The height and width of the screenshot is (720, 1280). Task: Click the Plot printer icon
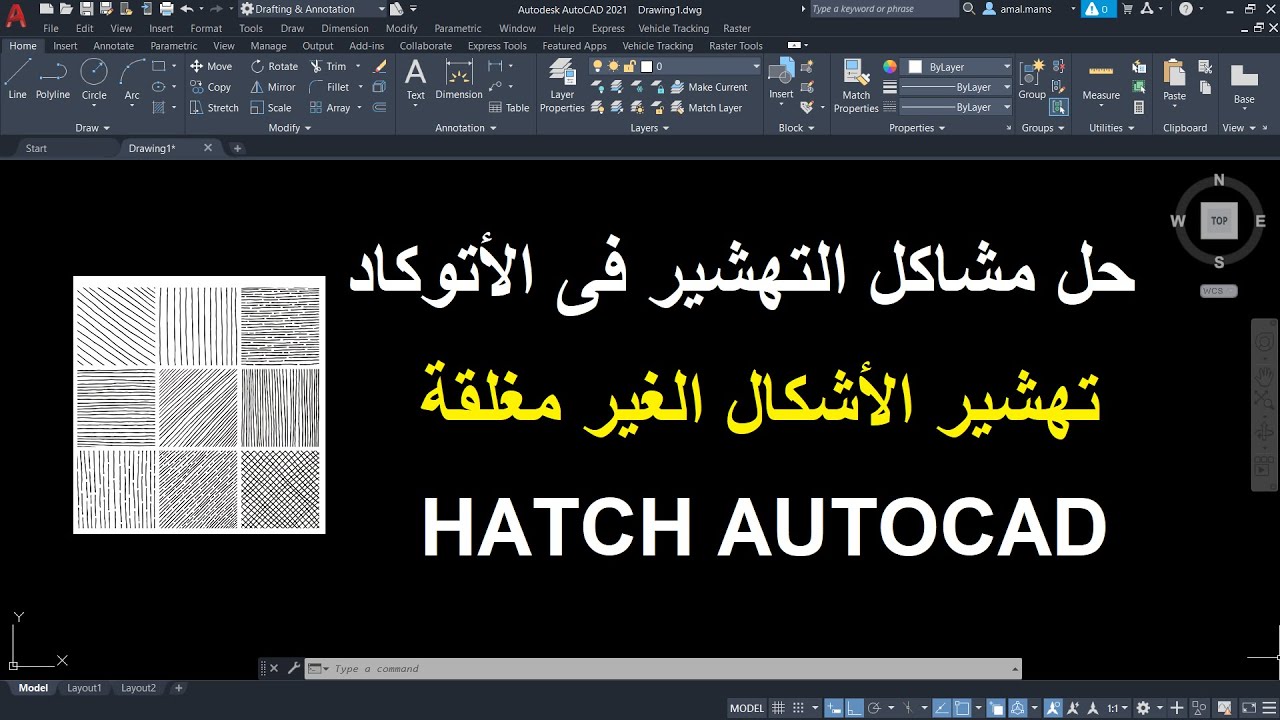pyautogui.click(x=165, y=9)
